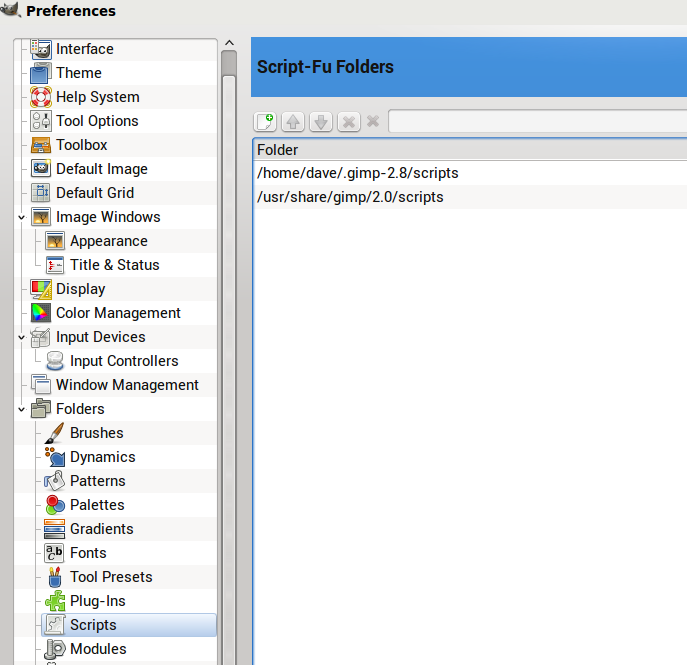Select Image Windows in the tree
This screenshot has height=665, width=687.
click(108, 217)
